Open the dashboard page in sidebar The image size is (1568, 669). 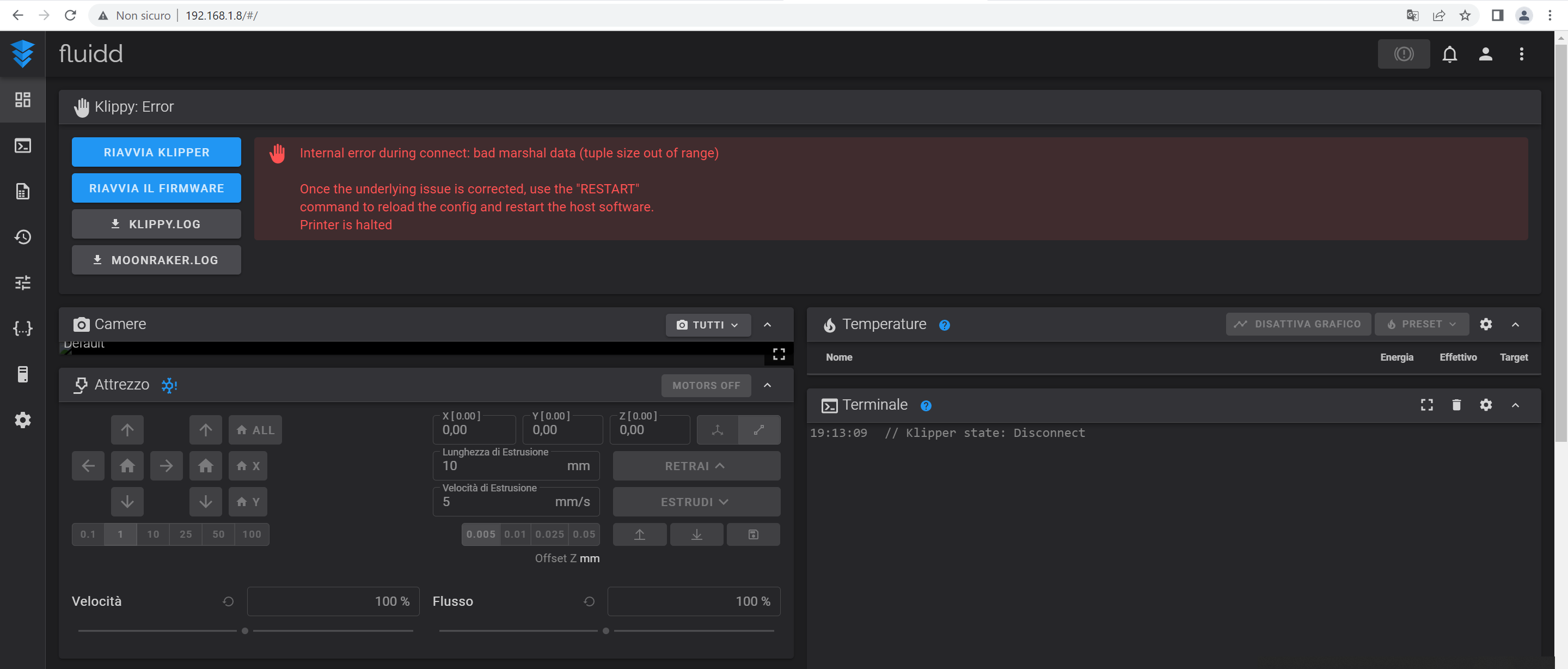point(22,100)
